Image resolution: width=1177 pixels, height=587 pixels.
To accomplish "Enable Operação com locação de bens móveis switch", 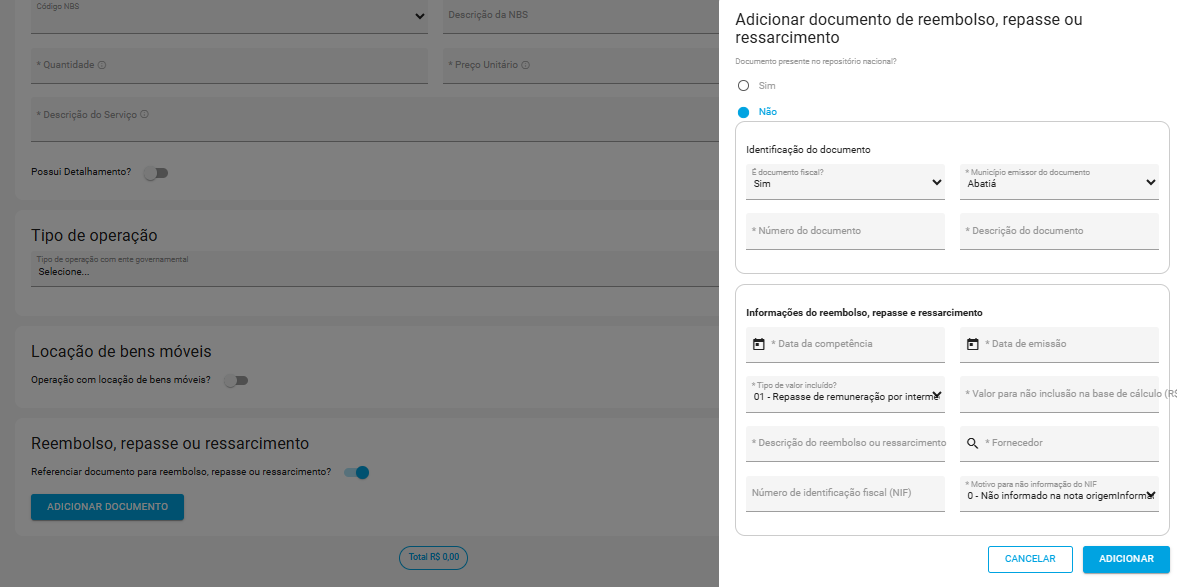I will 236,381.
